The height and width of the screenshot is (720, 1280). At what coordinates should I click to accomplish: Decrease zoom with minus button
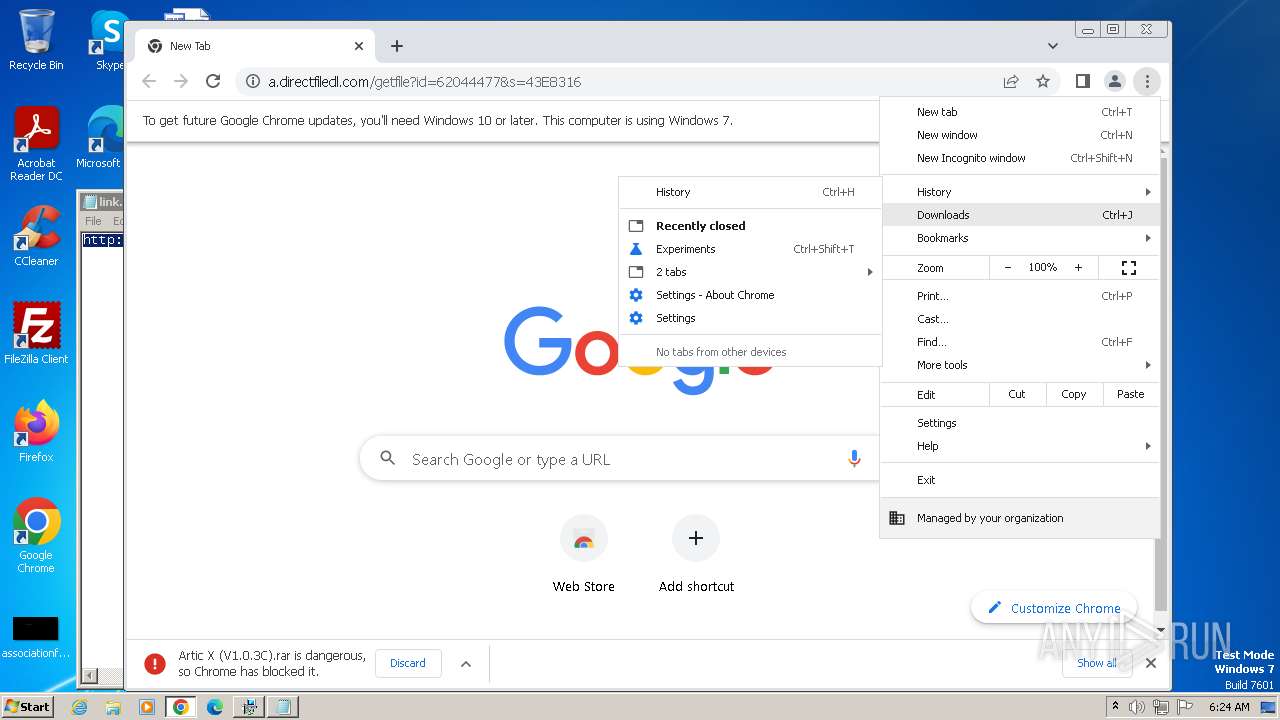[x=1008, y=268]
